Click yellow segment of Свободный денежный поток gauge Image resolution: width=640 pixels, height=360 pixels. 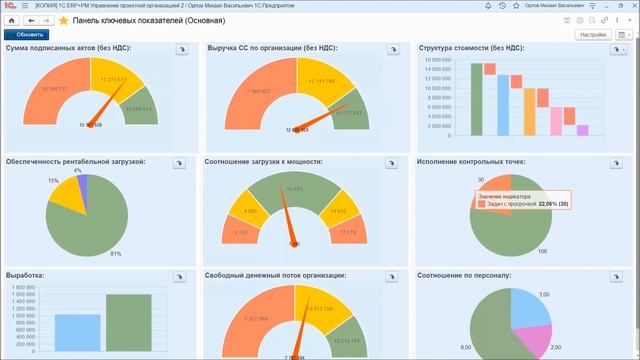click(320, 308)
